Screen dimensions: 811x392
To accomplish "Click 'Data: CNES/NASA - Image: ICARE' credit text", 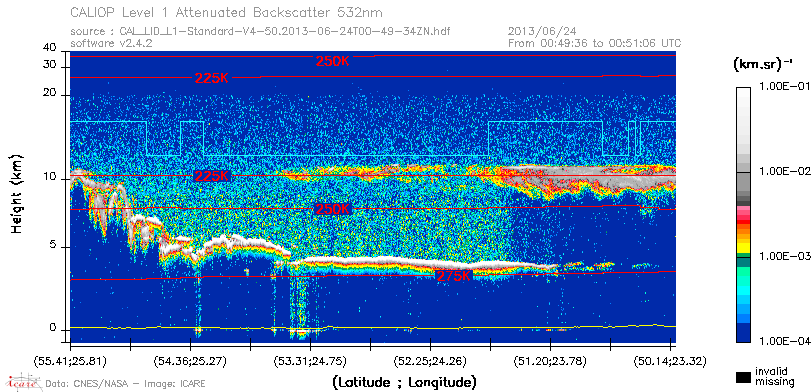I will coord(126,384).
